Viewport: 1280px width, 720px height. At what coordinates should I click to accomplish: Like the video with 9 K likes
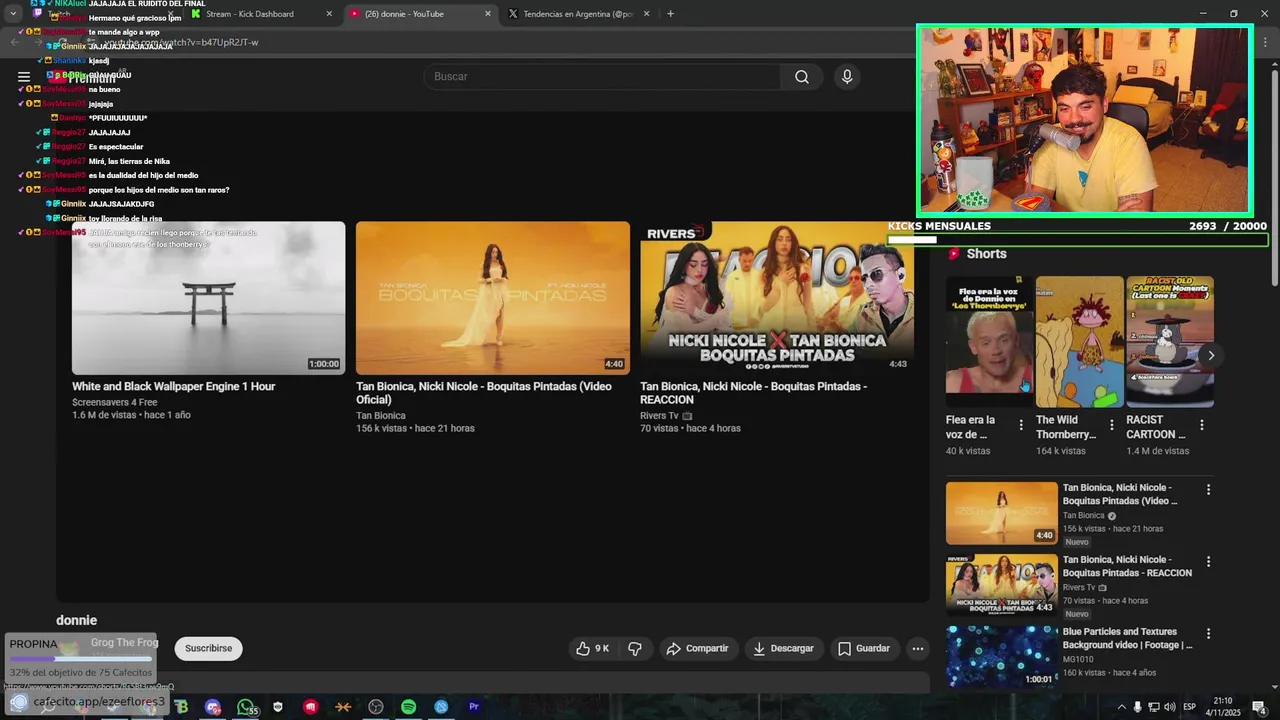592,648
